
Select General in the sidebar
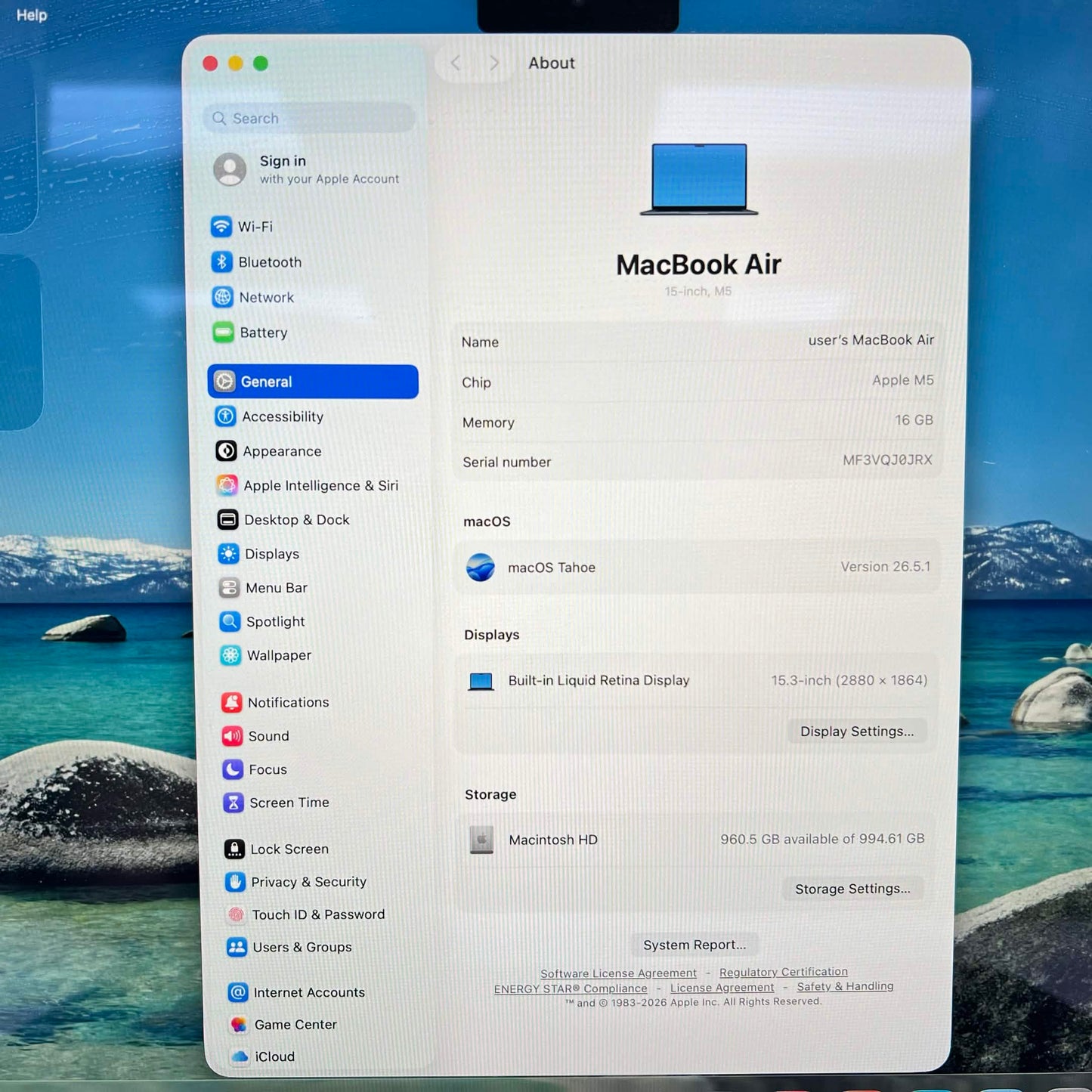pyautogui.click(x=313, y=382)
